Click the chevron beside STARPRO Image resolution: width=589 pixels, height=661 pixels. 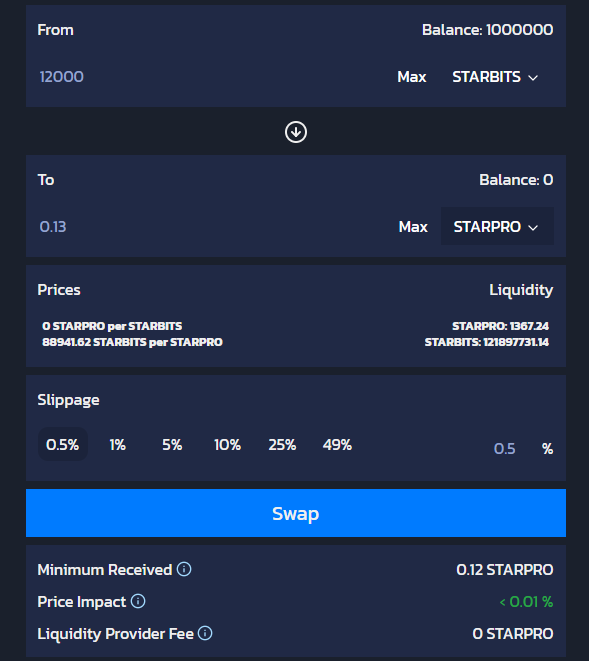[x=533, y=228]
